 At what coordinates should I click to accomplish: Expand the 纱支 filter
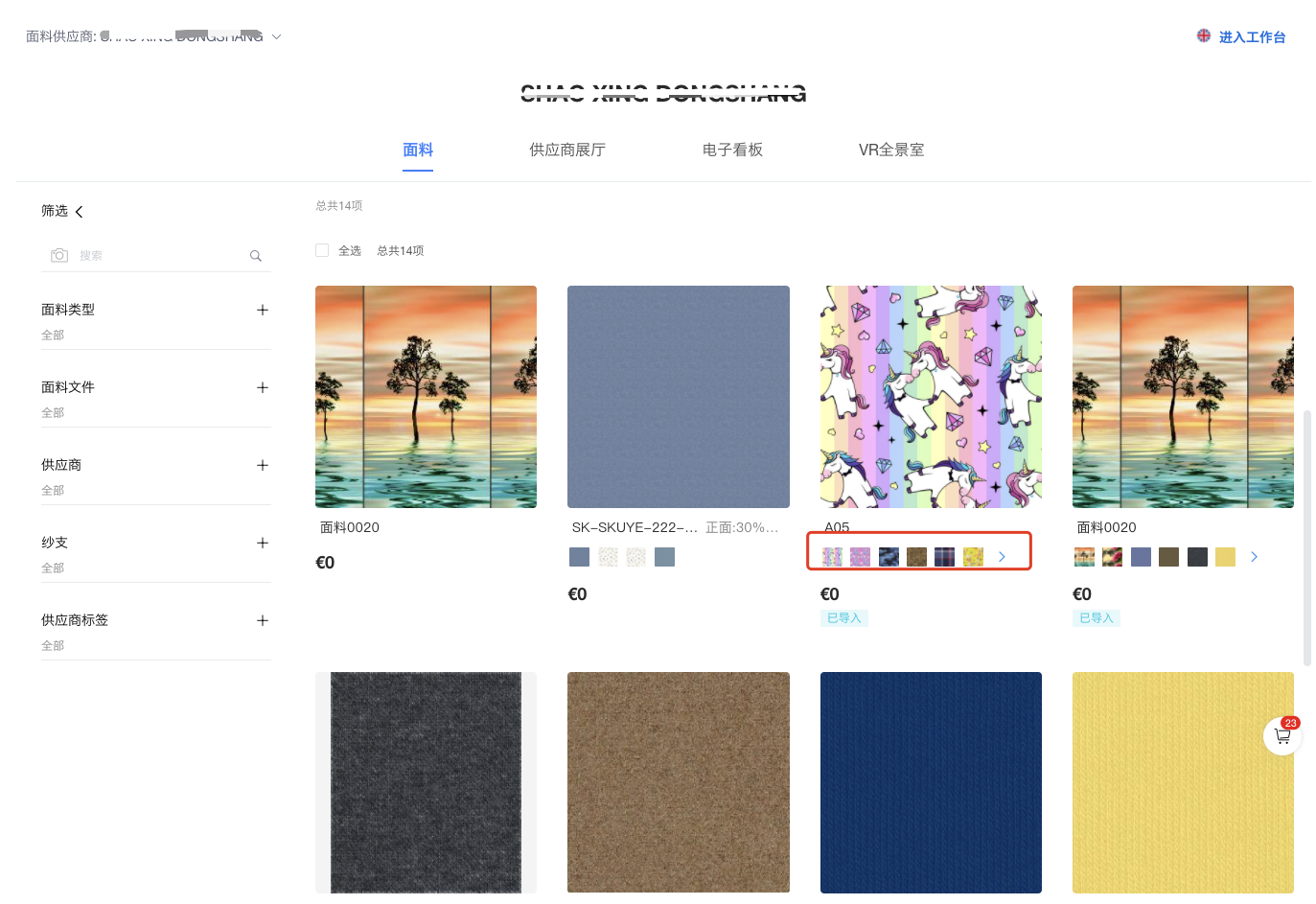(263, 543)
